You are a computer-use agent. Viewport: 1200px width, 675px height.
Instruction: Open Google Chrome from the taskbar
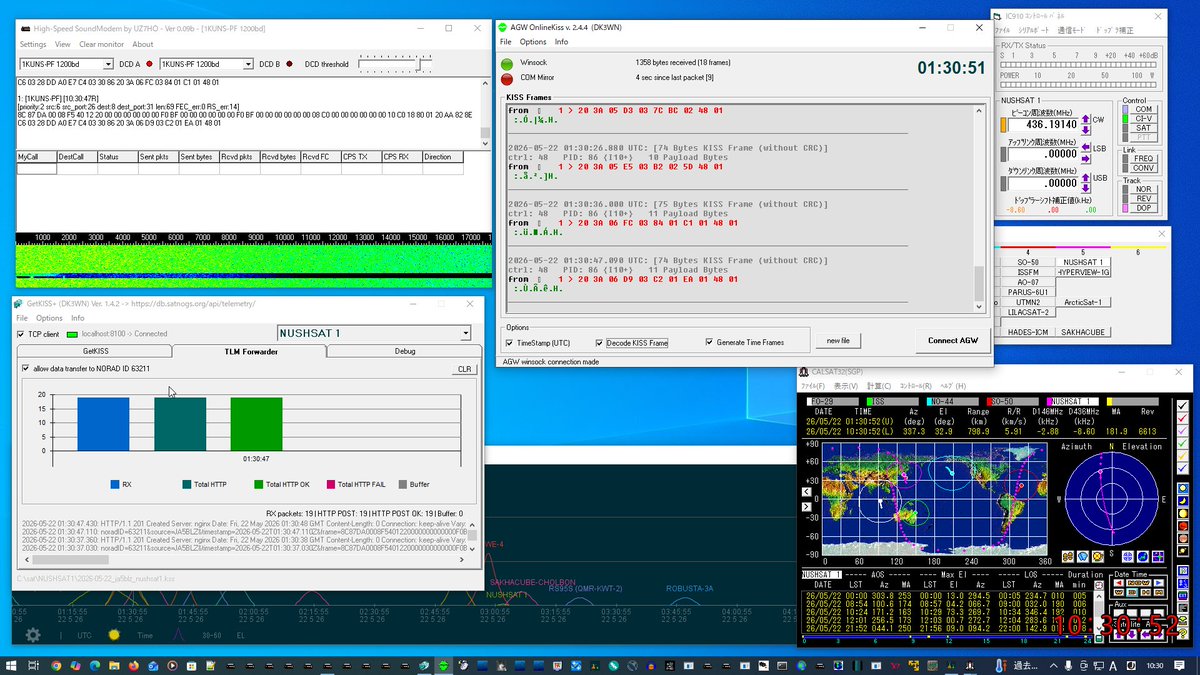click(56, 665)
